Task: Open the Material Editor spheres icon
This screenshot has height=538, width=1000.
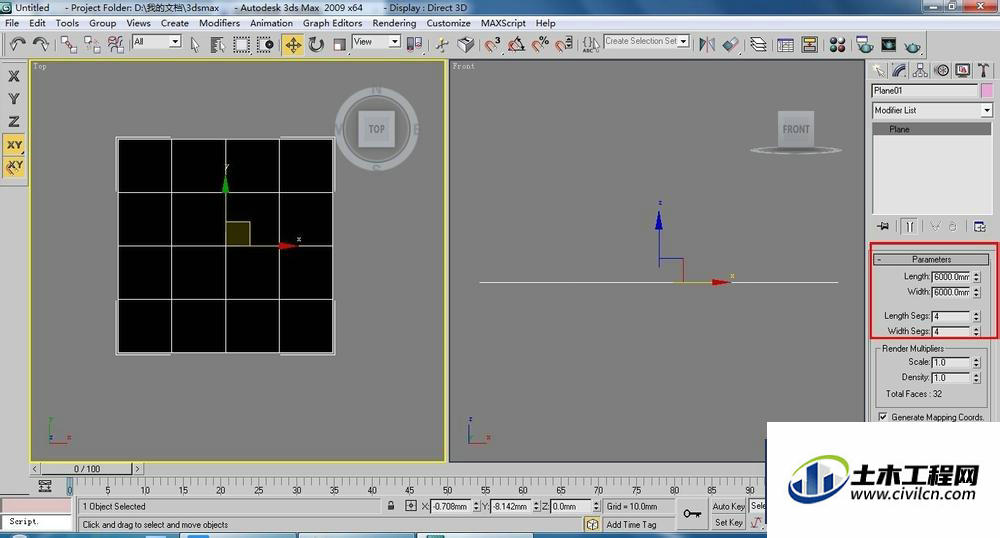Action: (837, 45)
